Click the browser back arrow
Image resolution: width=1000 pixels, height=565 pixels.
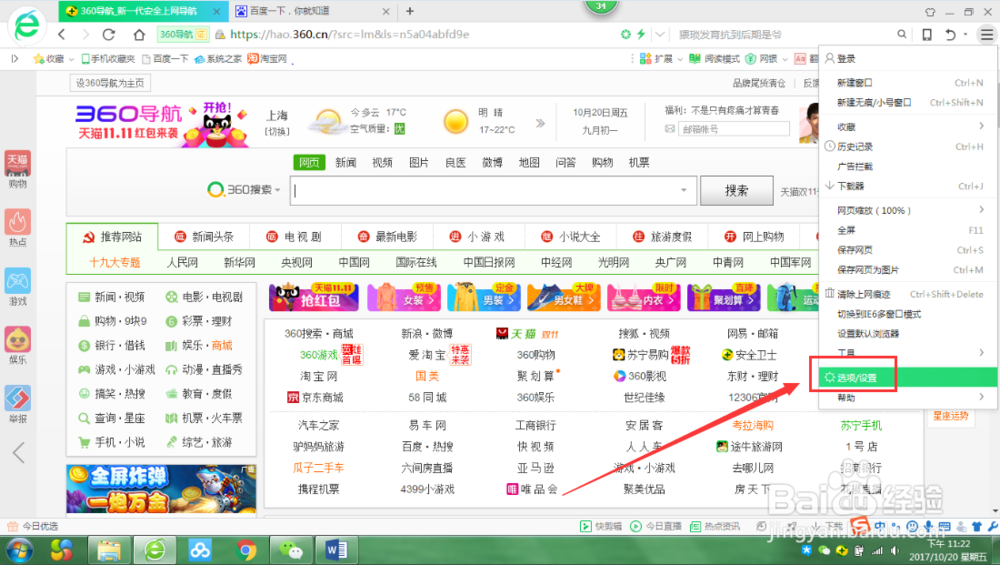pyautogui.click(x=62, y=34)
